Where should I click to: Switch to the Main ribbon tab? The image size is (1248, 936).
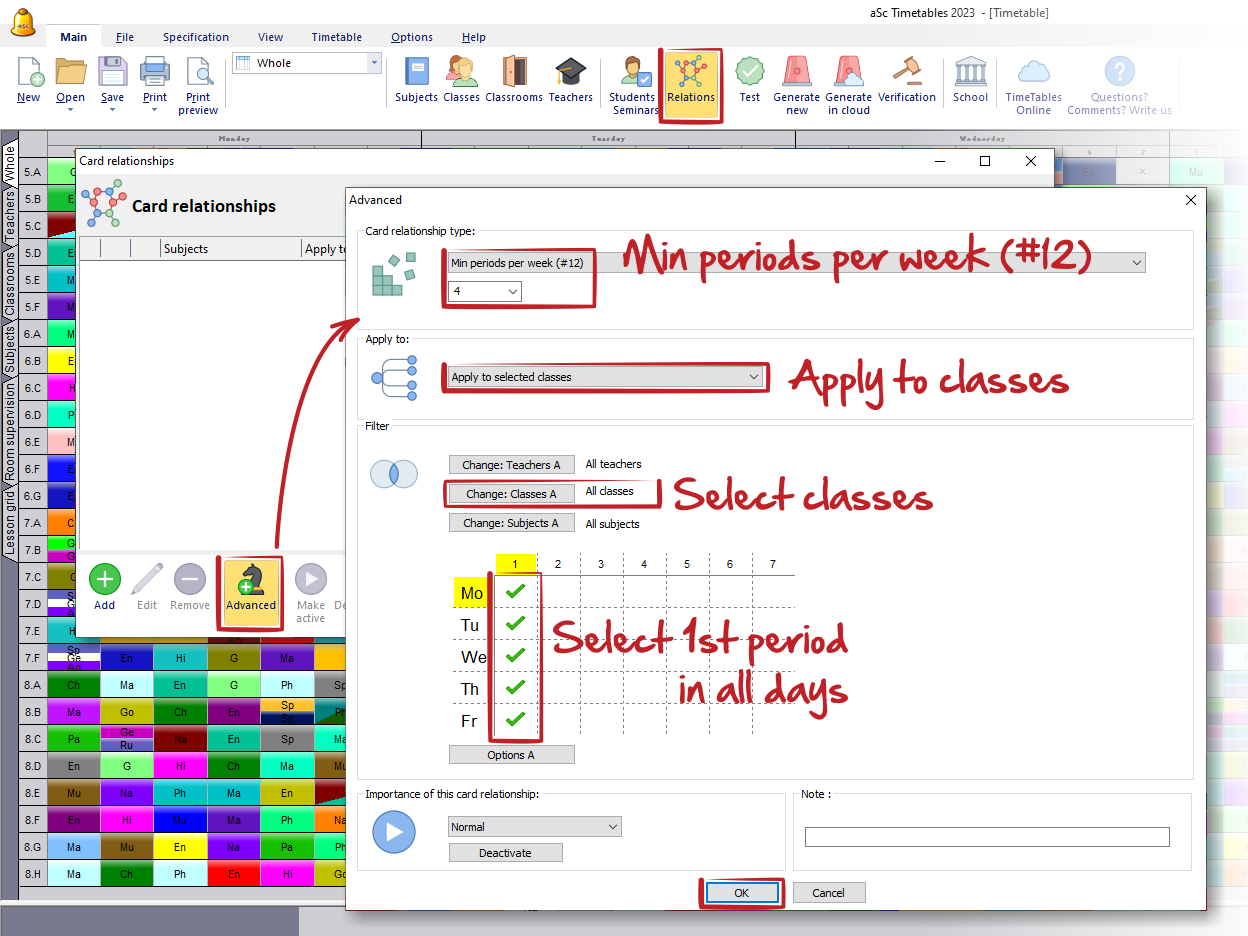[x=73, y=37]
